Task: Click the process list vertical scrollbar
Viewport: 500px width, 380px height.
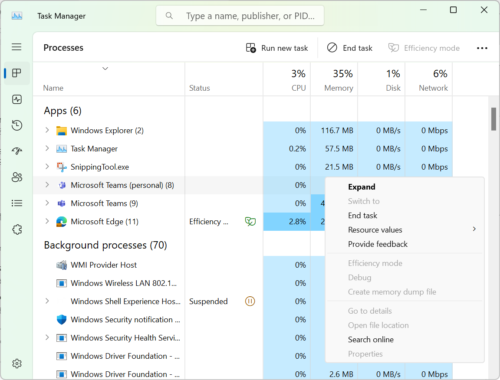Action: [494, 119]
